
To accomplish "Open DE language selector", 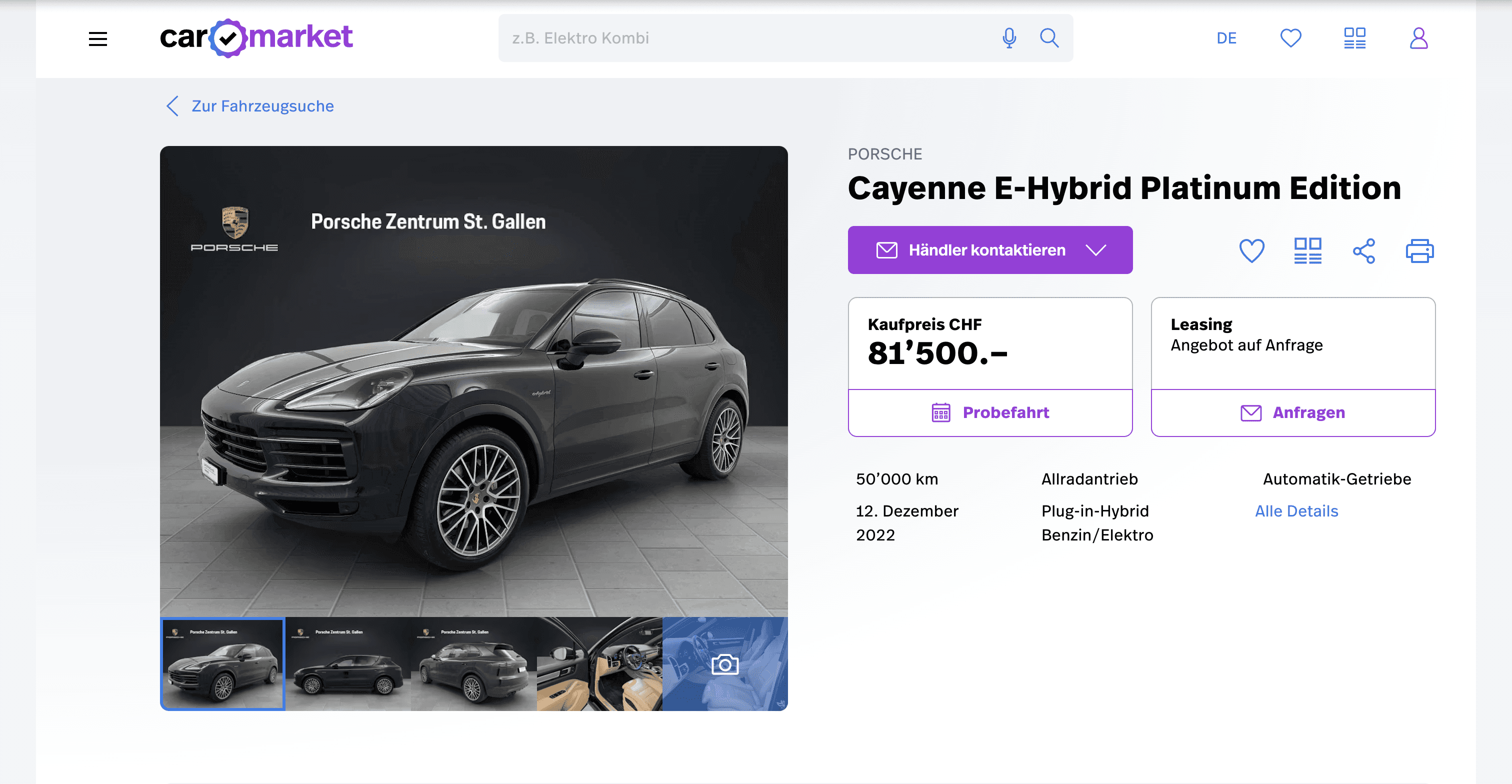I will click(x=1226, y=38).
